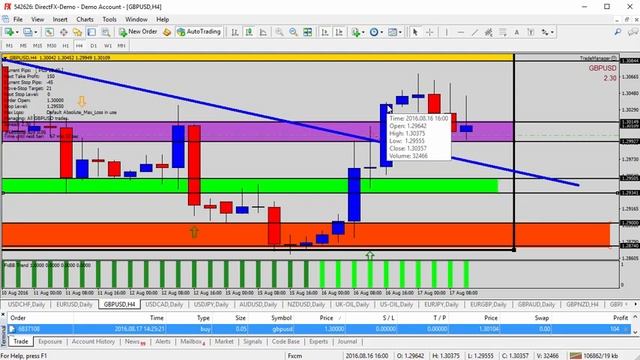The image size is (640, 360).
Task: Open the Profiles toolbar icon
Action: coord(27,32)
